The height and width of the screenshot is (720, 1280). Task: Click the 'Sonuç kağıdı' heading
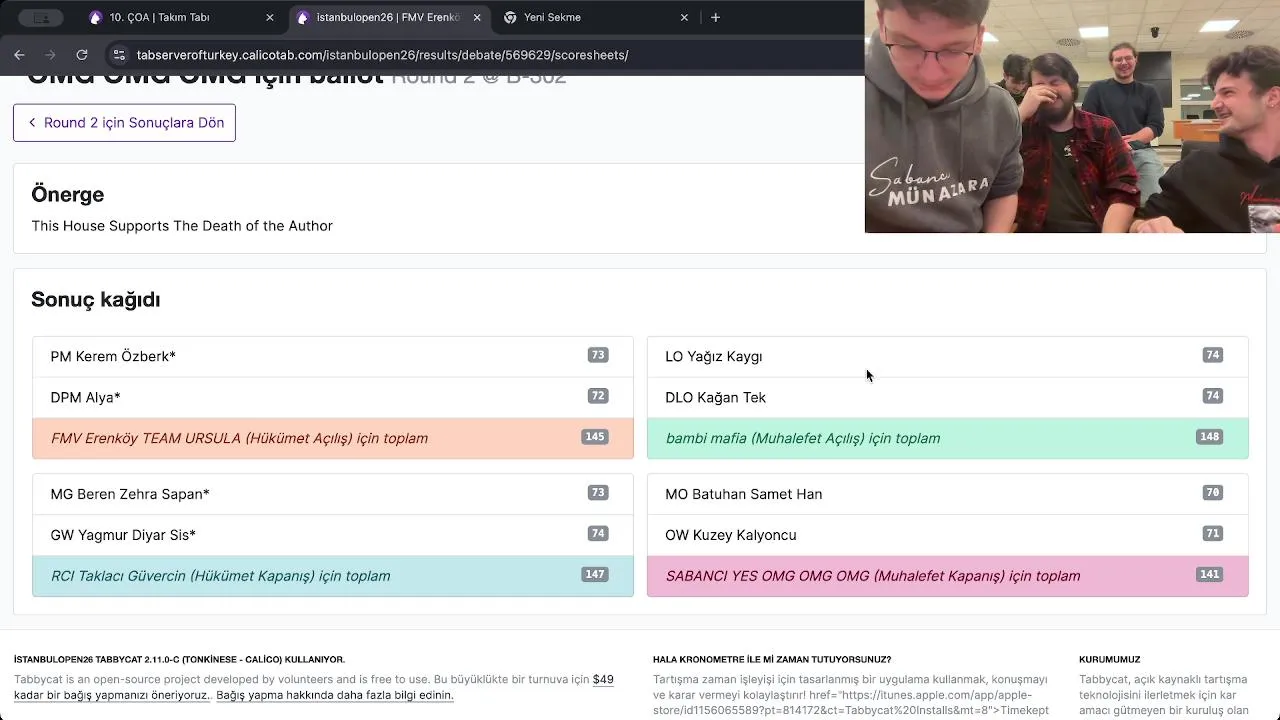coord(96,300)
